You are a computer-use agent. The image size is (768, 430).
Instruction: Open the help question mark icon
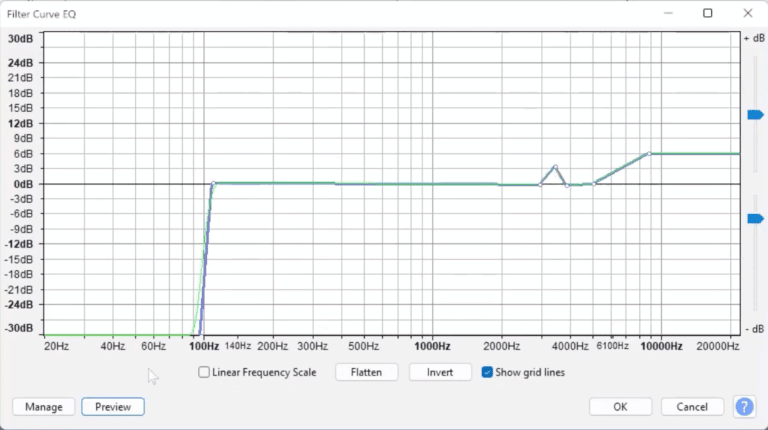click(x=744, y=406)
